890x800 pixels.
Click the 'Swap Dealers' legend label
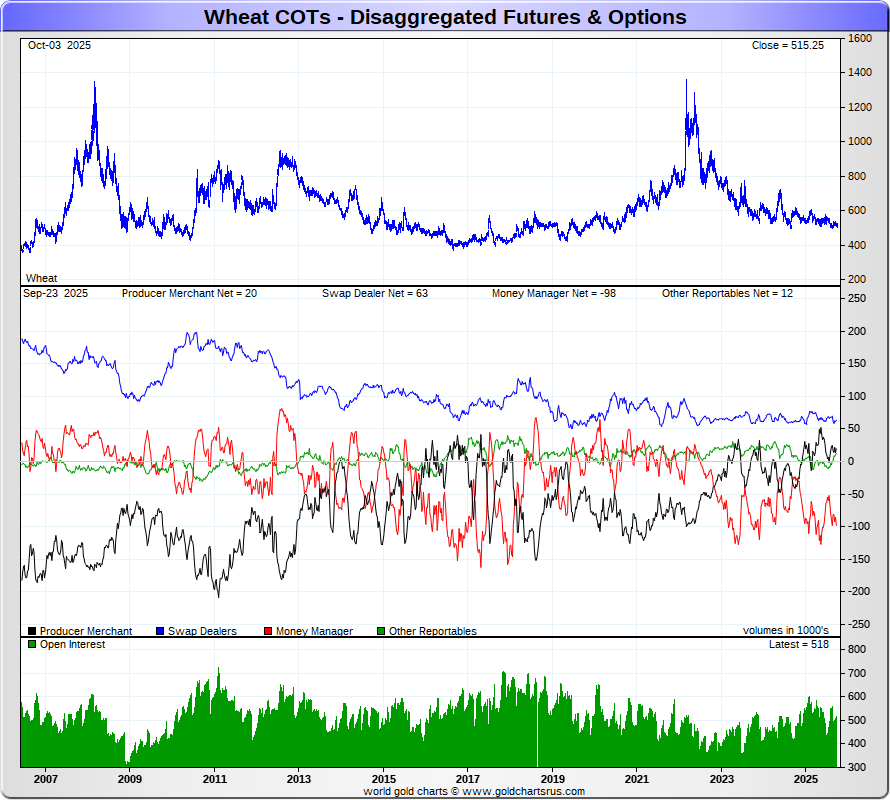[202, 631]
